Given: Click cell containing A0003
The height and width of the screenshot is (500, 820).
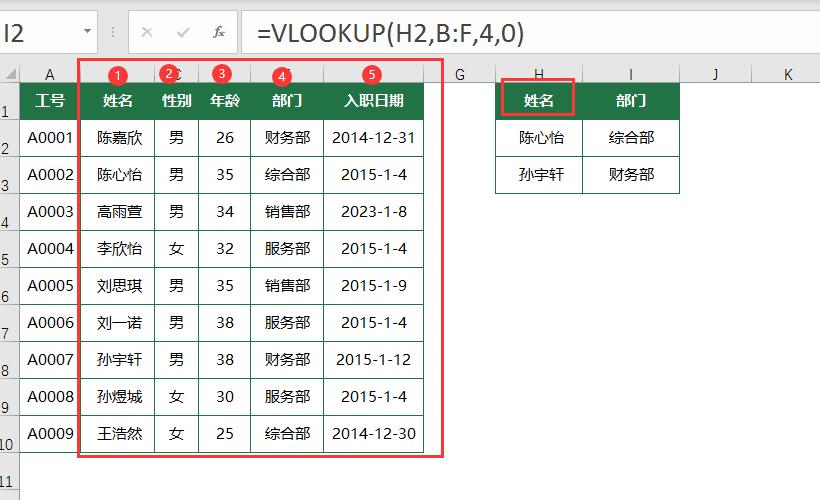Looking at the screenshot, I should point(50,212).
